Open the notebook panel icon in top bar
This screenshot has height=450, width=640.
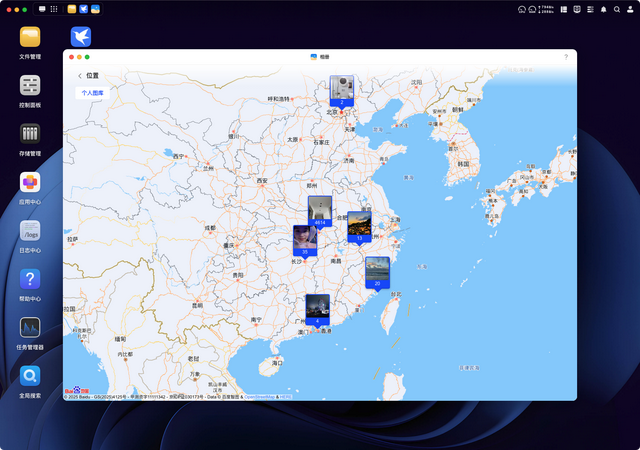(x=564, y=9)
